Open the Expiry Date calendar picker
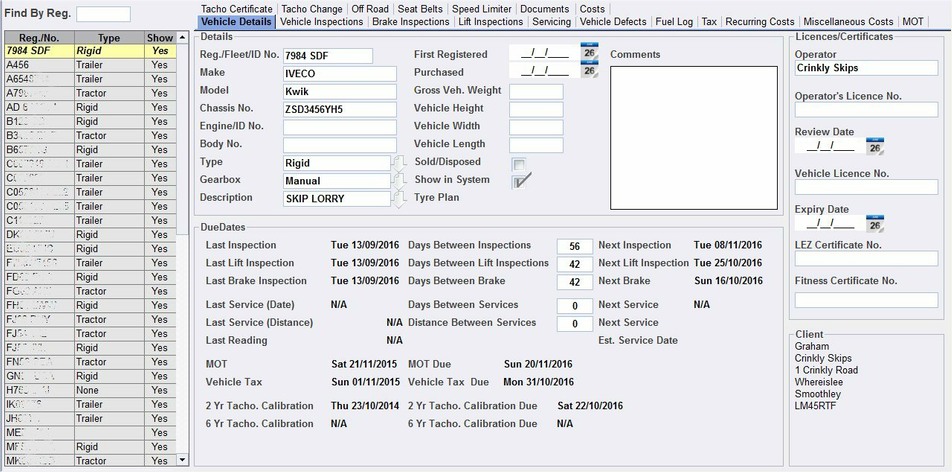This screenshot has width=952, height=472. pyautogui.click(x=875, y=224)
